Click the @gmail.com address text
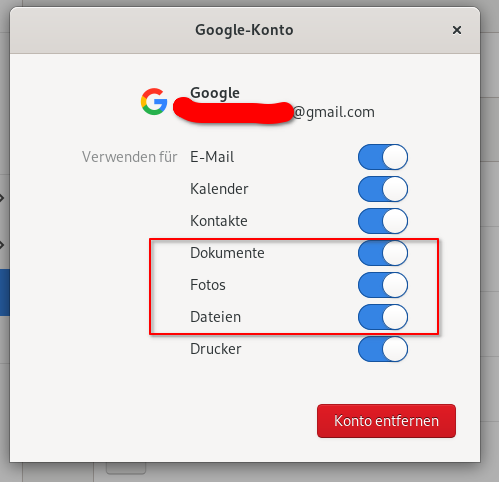The height and width of the screenshot is (482, 499). click(334, 112)
